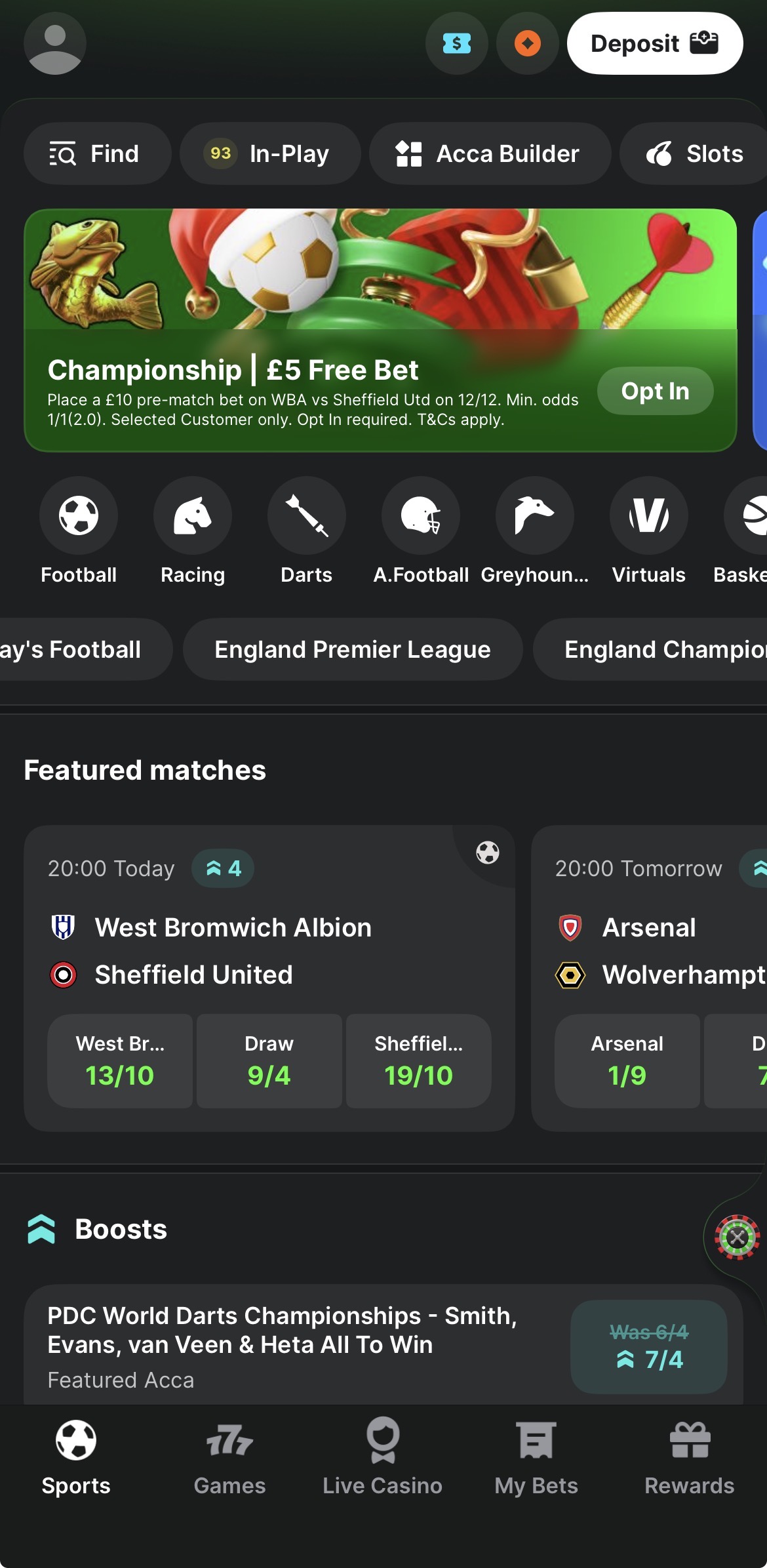Toggle the boosted 7/4 darts acca

648,1347
